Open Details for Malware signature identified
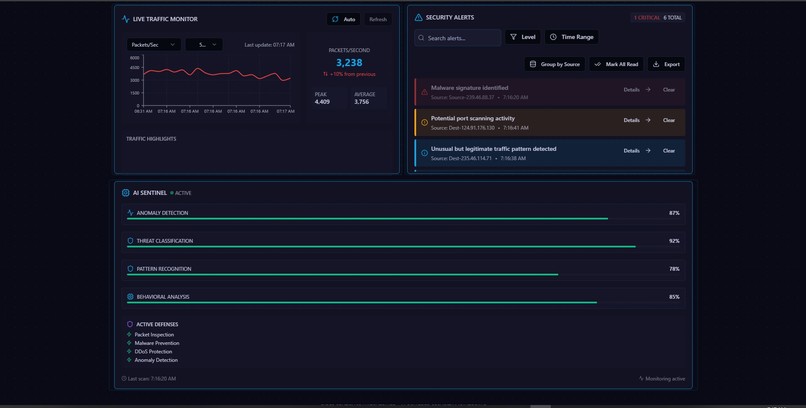 [637, 89]
